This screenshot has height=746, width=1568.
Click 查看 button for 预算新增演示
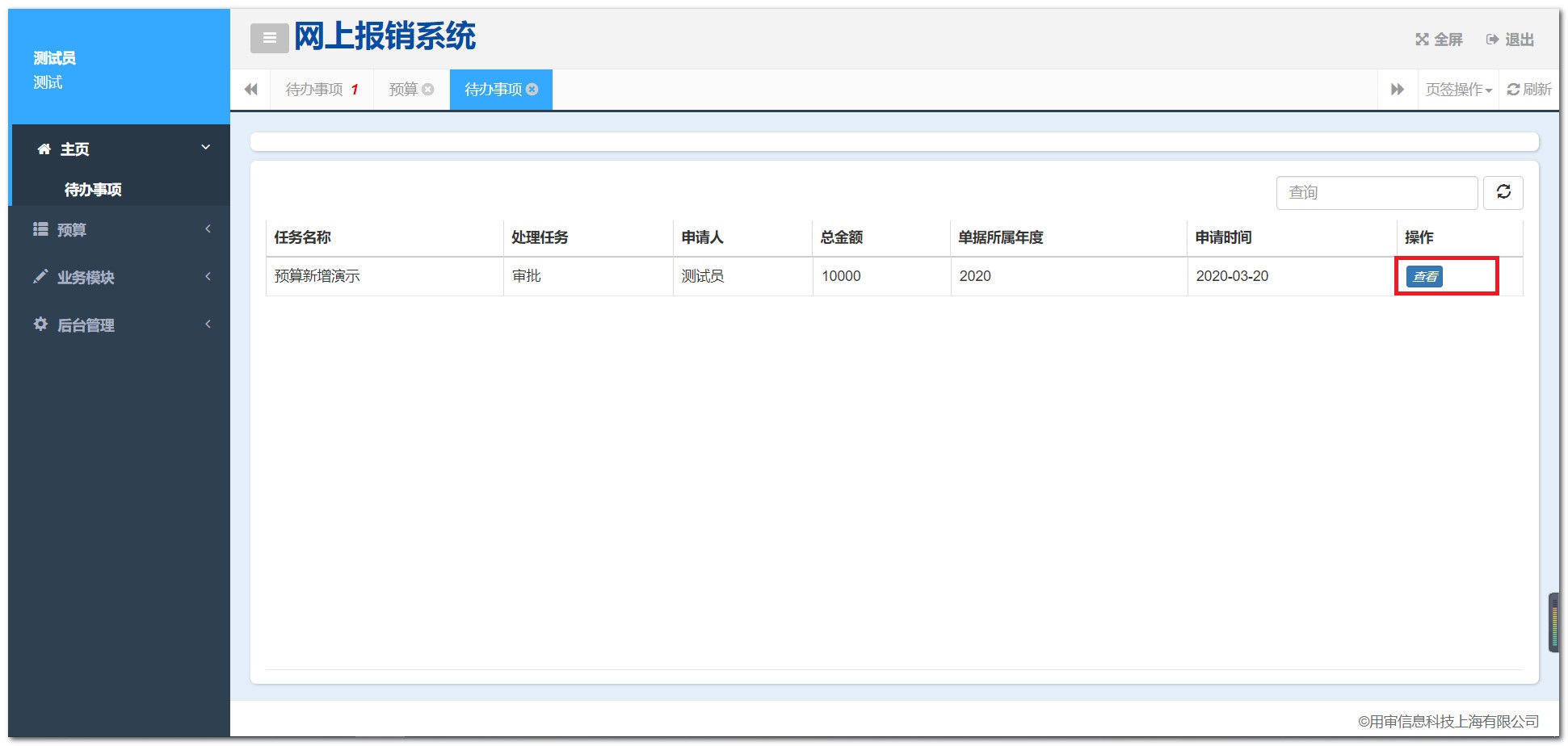pyautogui.click(x=1424, y=277)
